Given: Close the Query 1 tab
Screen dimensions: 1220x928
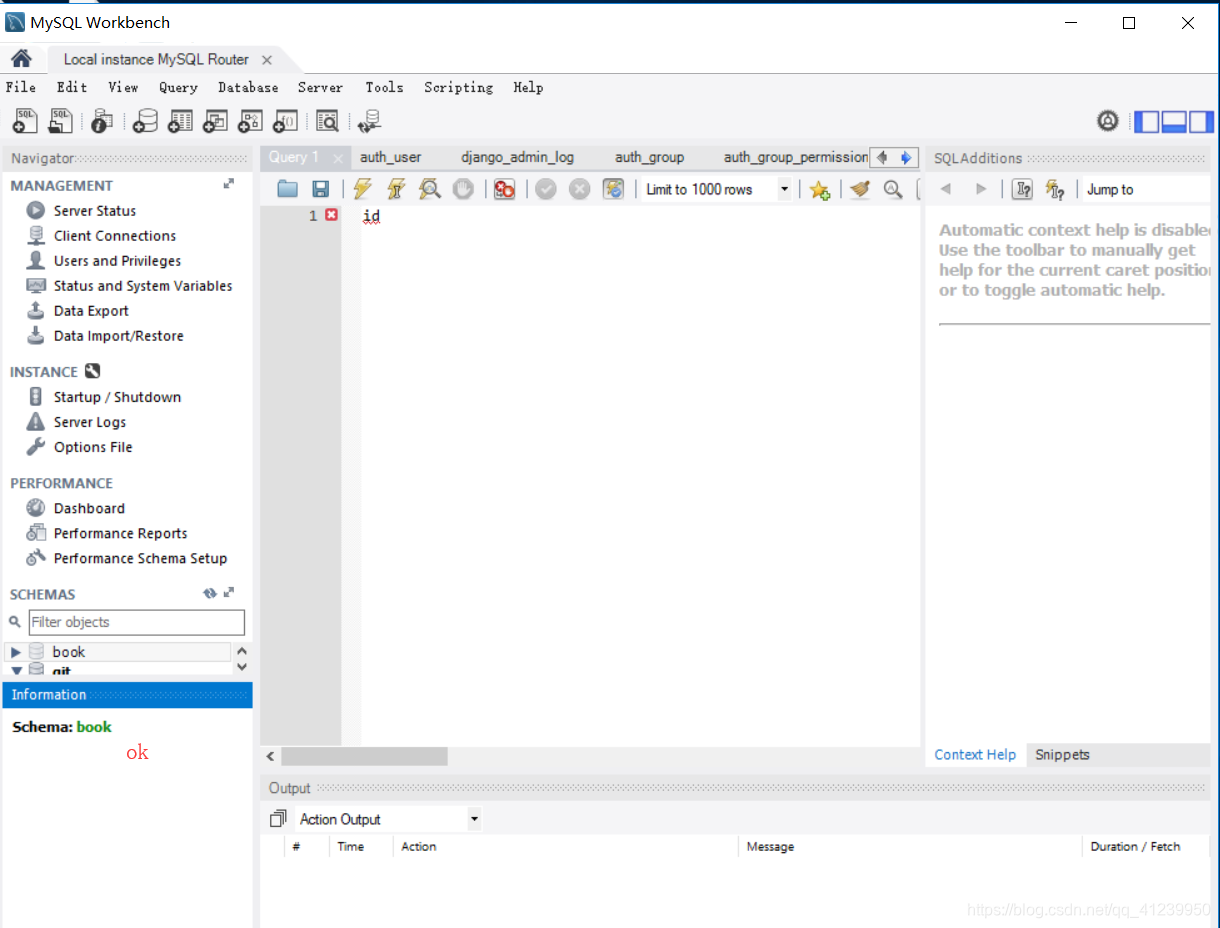Looking at the screenshot, I should 338,158.
